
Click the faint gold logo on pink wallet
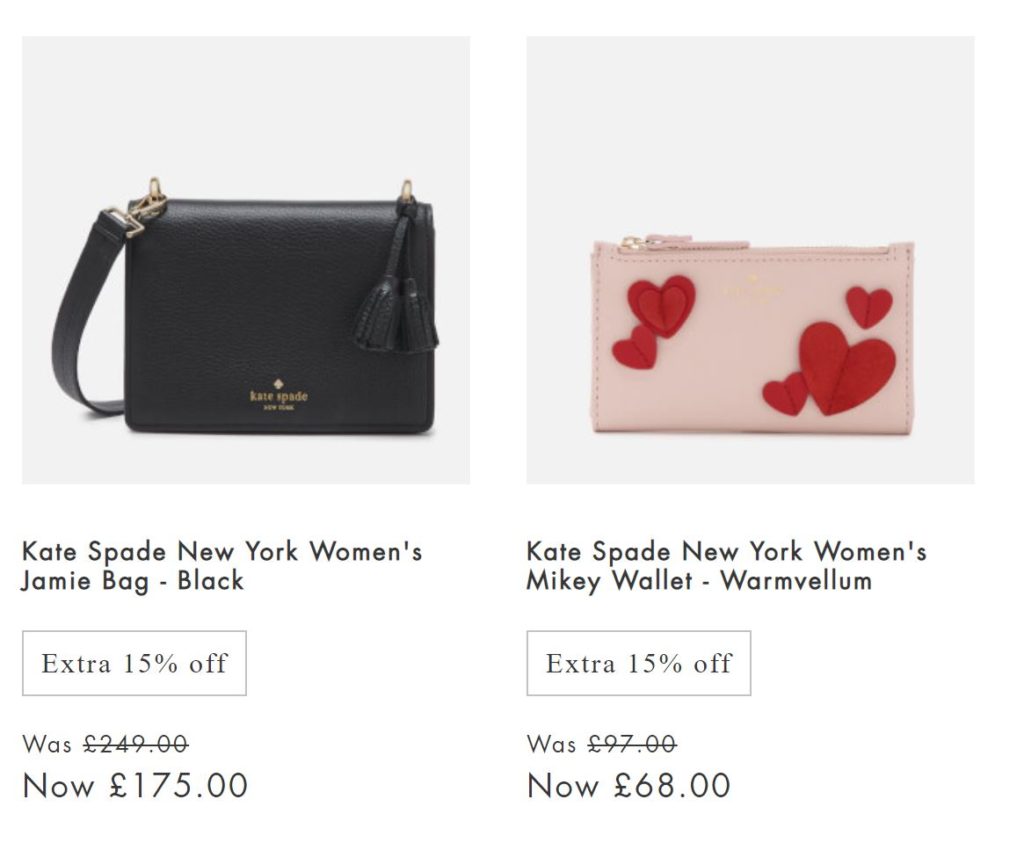tap(754, 292)
